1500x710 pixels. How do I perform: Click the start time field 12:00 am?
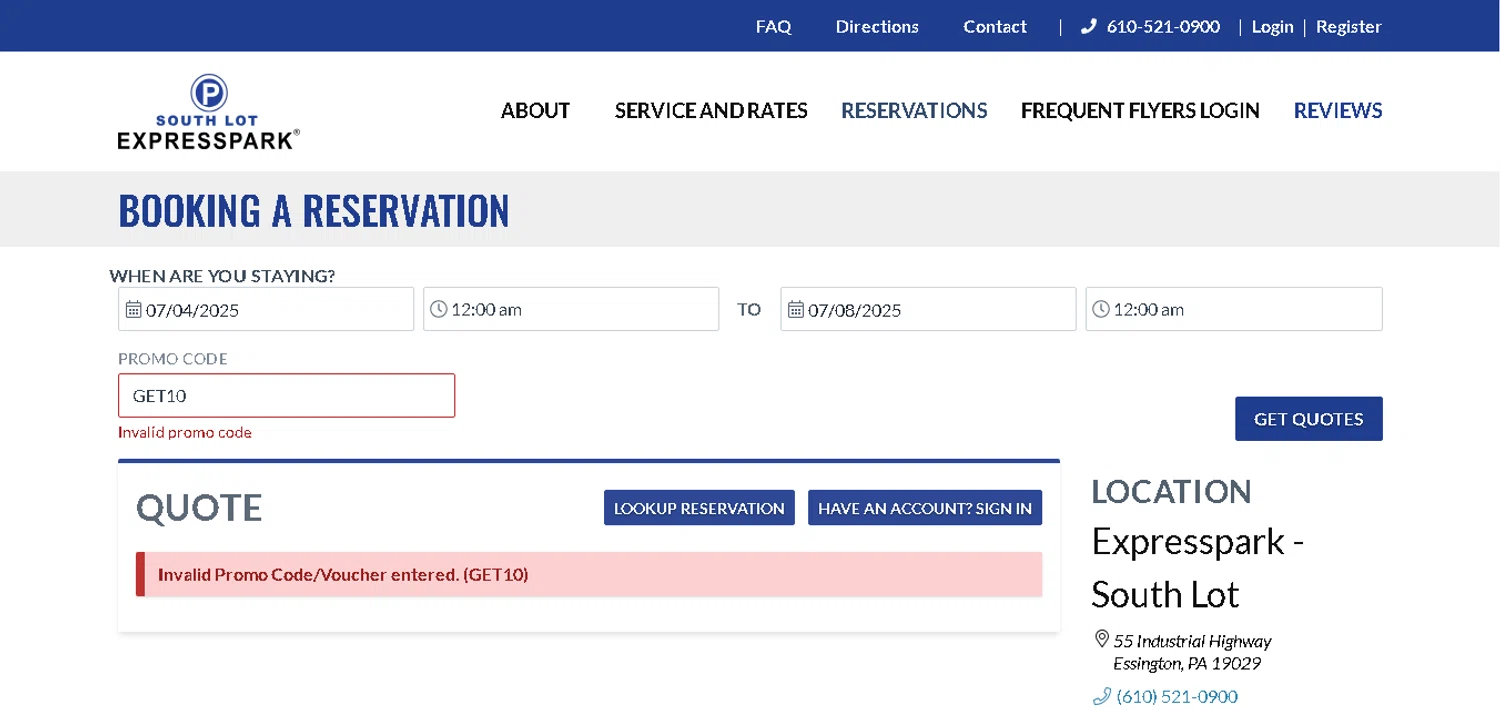(571, 309)
